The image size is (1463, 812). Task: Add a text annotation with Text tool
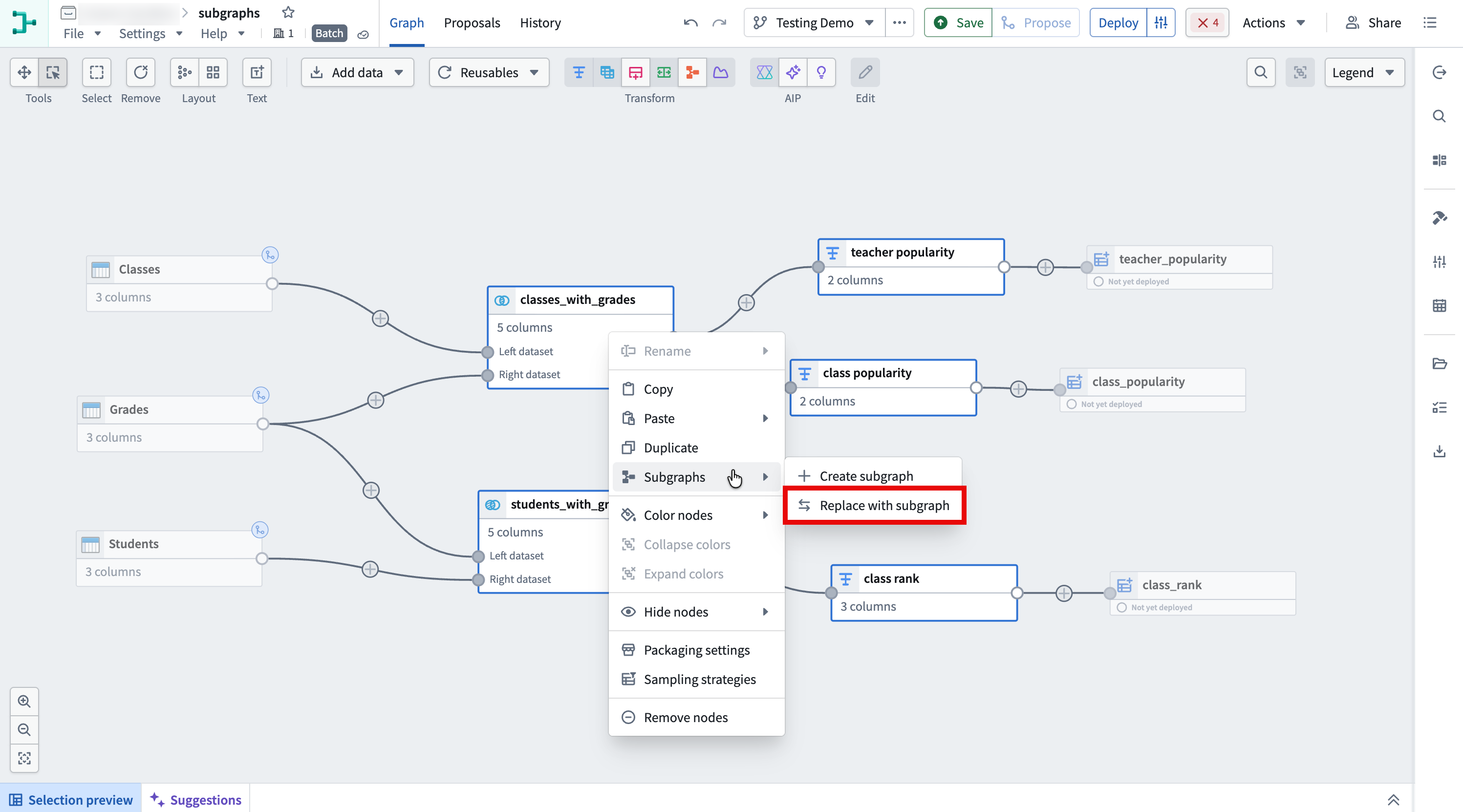257,72
